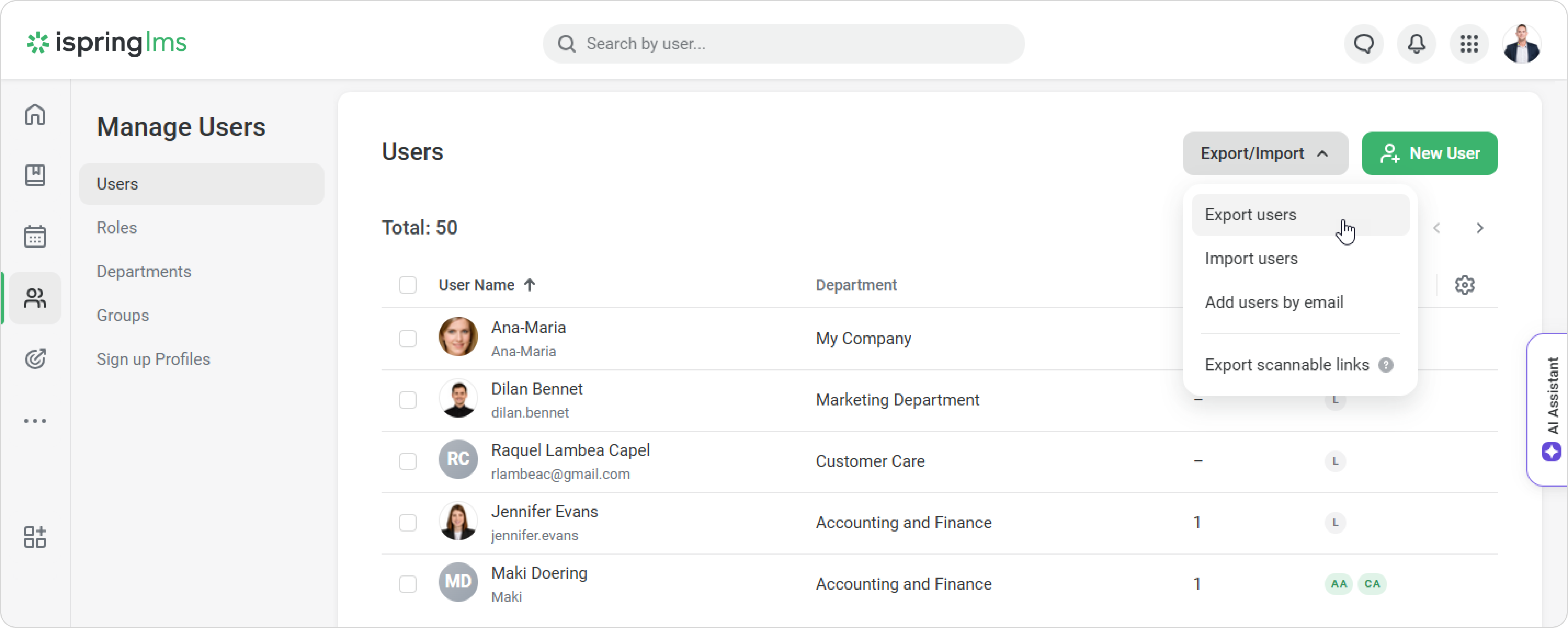Expand the three-dots more menu in sidebar
This screenshot has width=1568, height=628.
(x=35, y=421)
